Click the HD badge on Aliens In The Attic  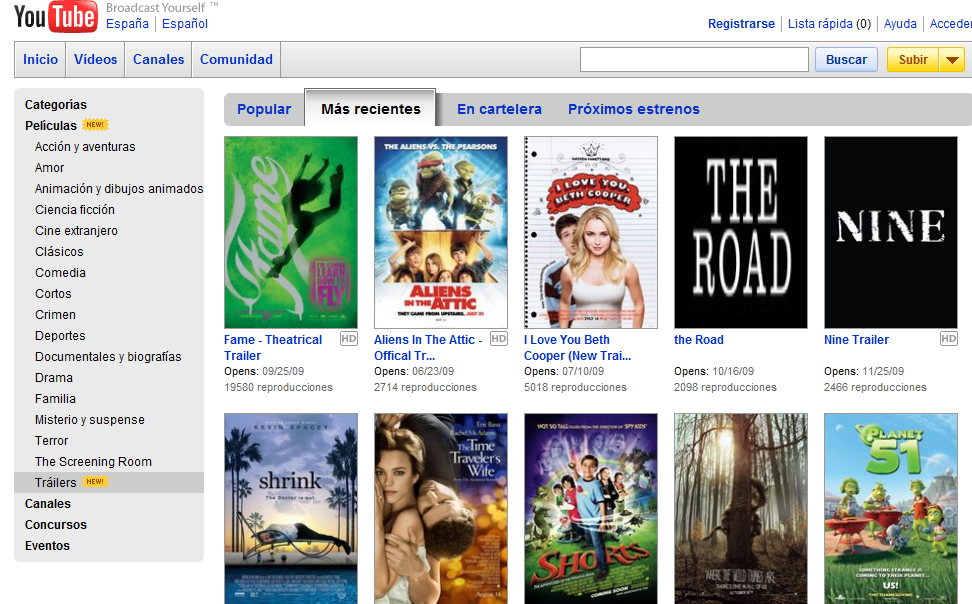pos(498,339)
